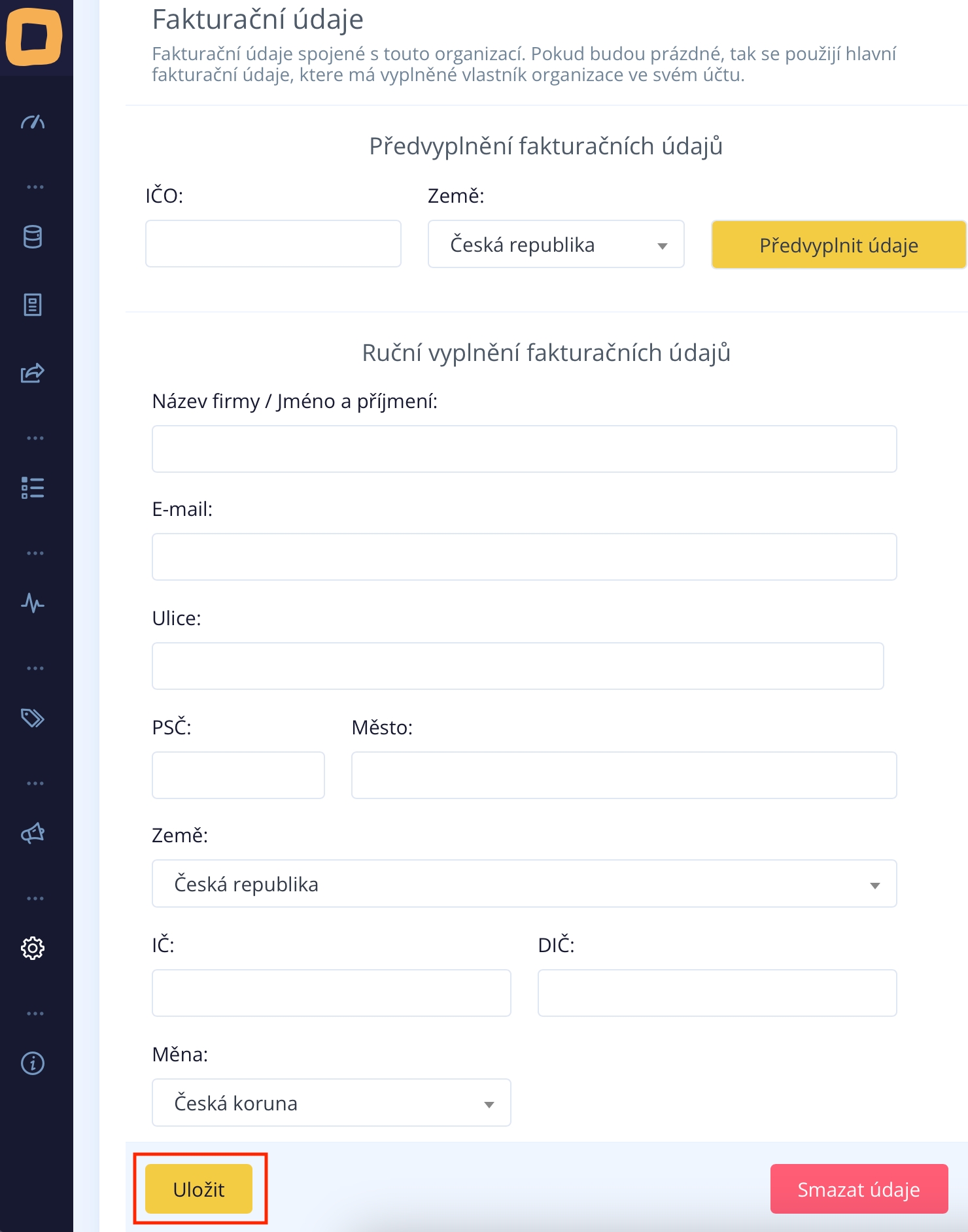The width and height of the screenshot is (968, 1232).
Task: Open the info circle sidebar icon
Action: (33, 1063)
